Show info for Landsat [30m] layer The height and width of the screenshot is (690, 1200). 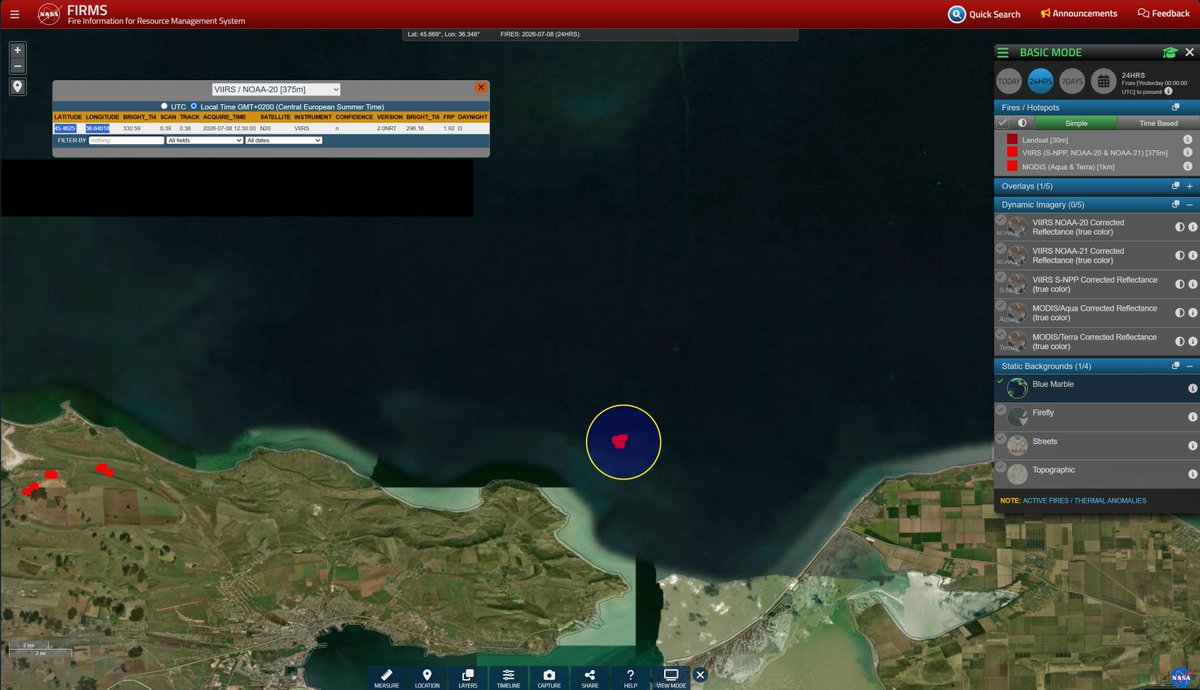[1188, 139]
